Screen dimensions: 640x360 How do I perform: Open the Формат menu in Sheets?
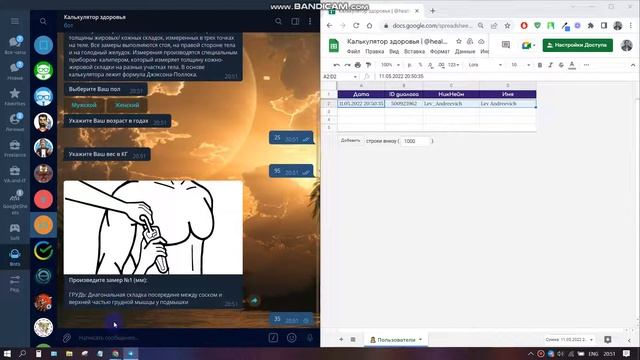pos(440,51)
